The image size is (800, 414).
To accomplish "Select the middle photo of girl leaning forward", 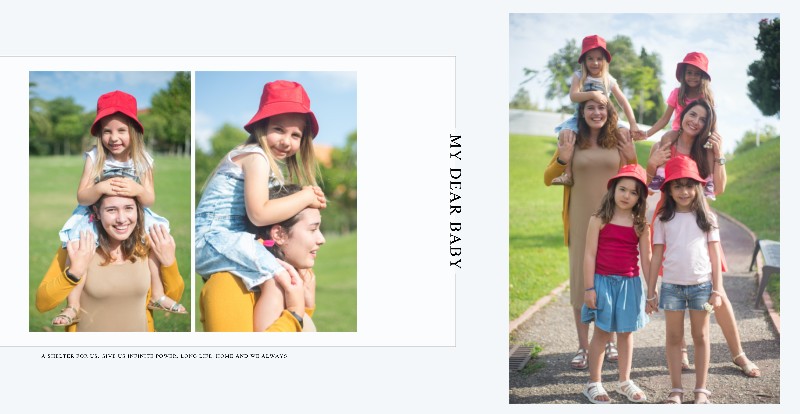I will (276, 201).
